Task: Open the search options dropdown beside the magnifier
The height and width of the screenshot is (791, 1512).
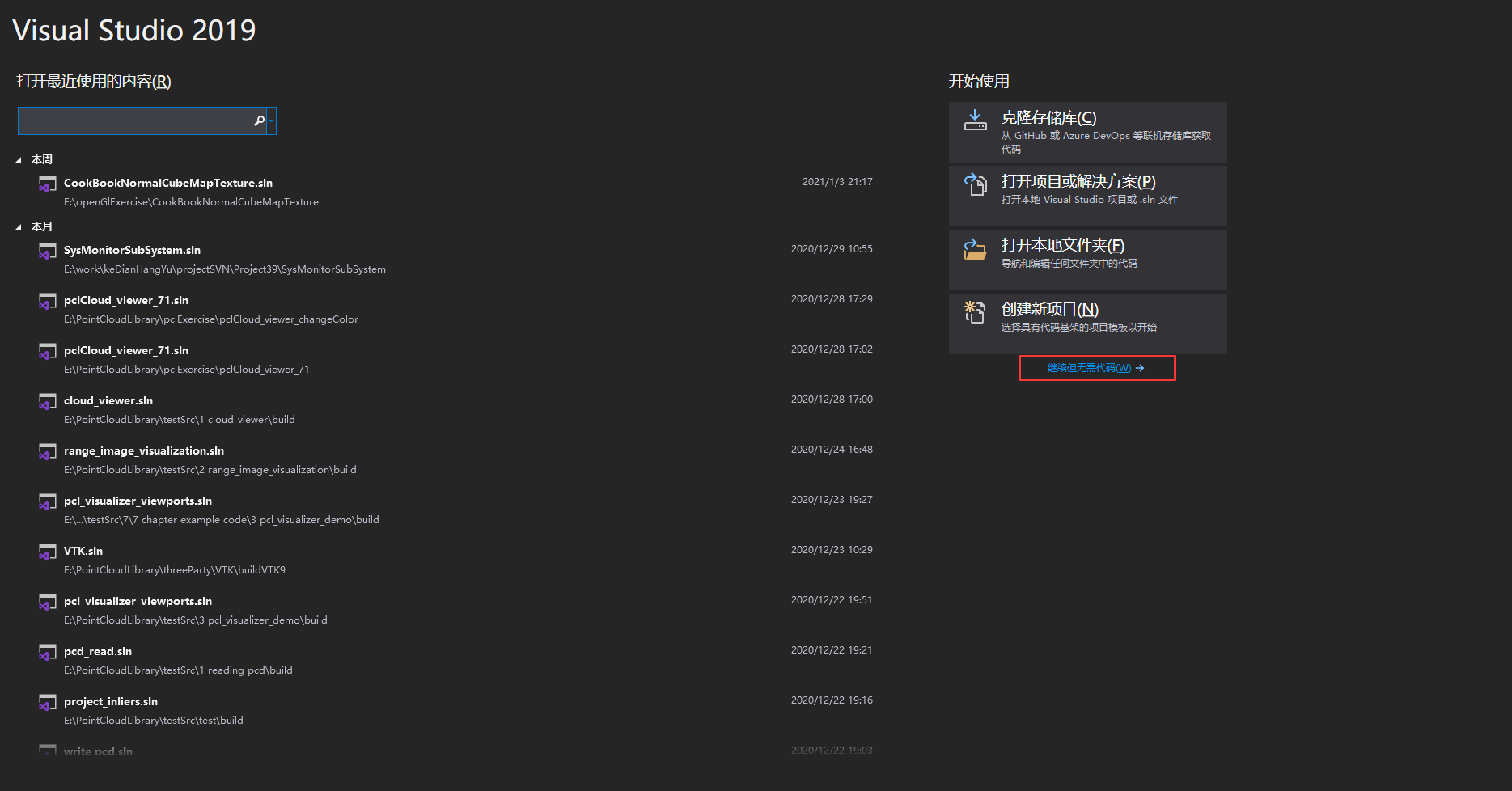Action: click(x=271, y=121)
